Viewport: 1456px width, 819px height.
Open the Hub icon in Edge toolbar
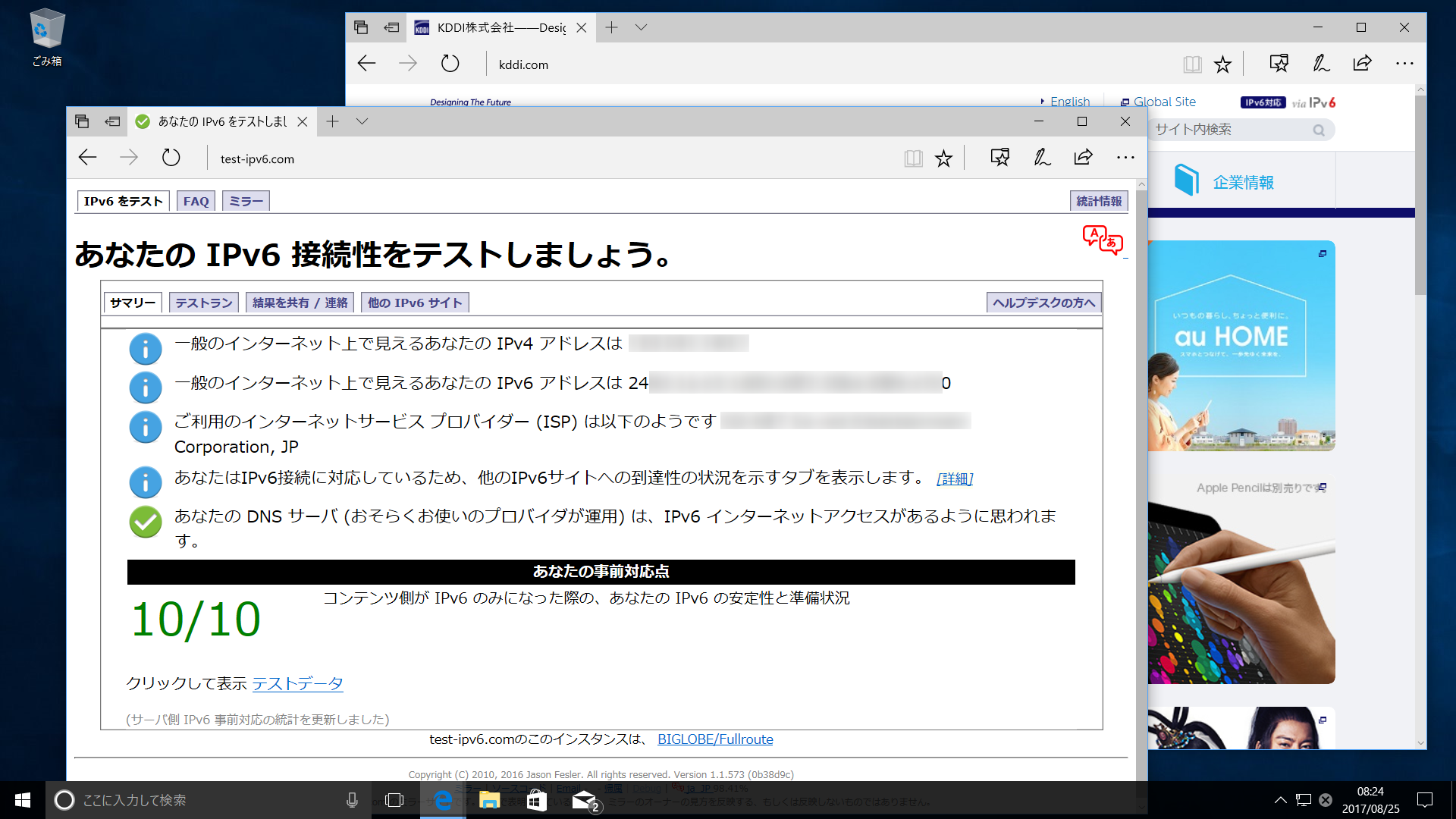pos(1000,158)
